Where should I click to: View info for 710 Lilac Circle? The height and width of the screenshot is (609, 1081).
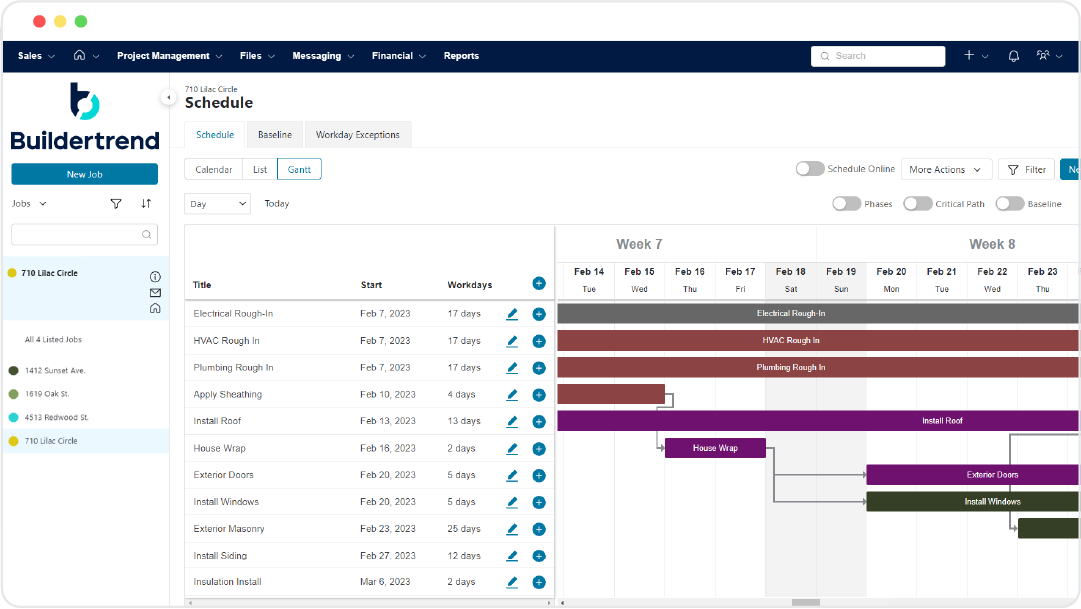tap(155, 276)
